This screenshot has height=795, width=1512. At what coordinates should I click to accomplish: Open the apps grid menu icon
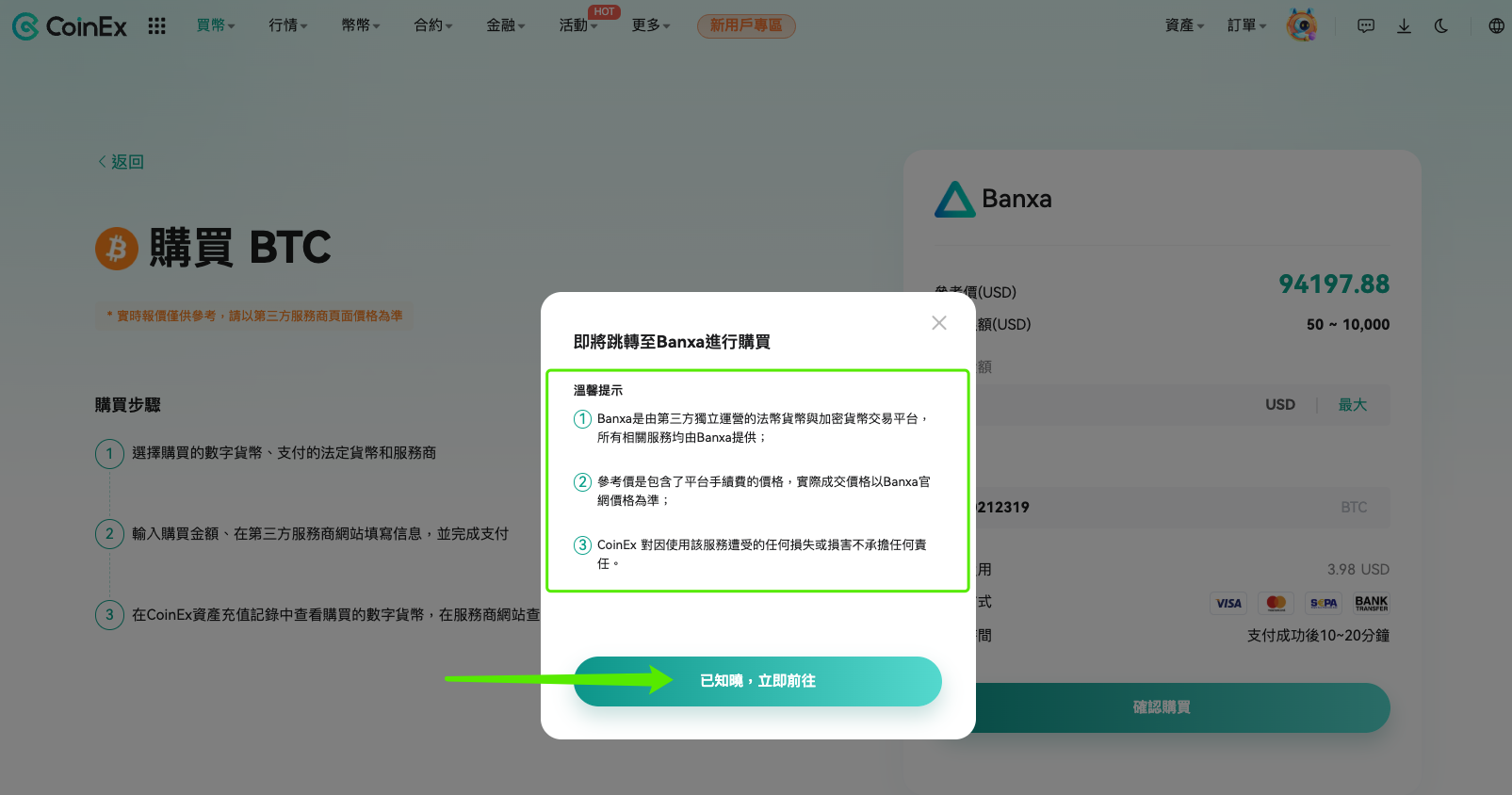tap(157, 26)
